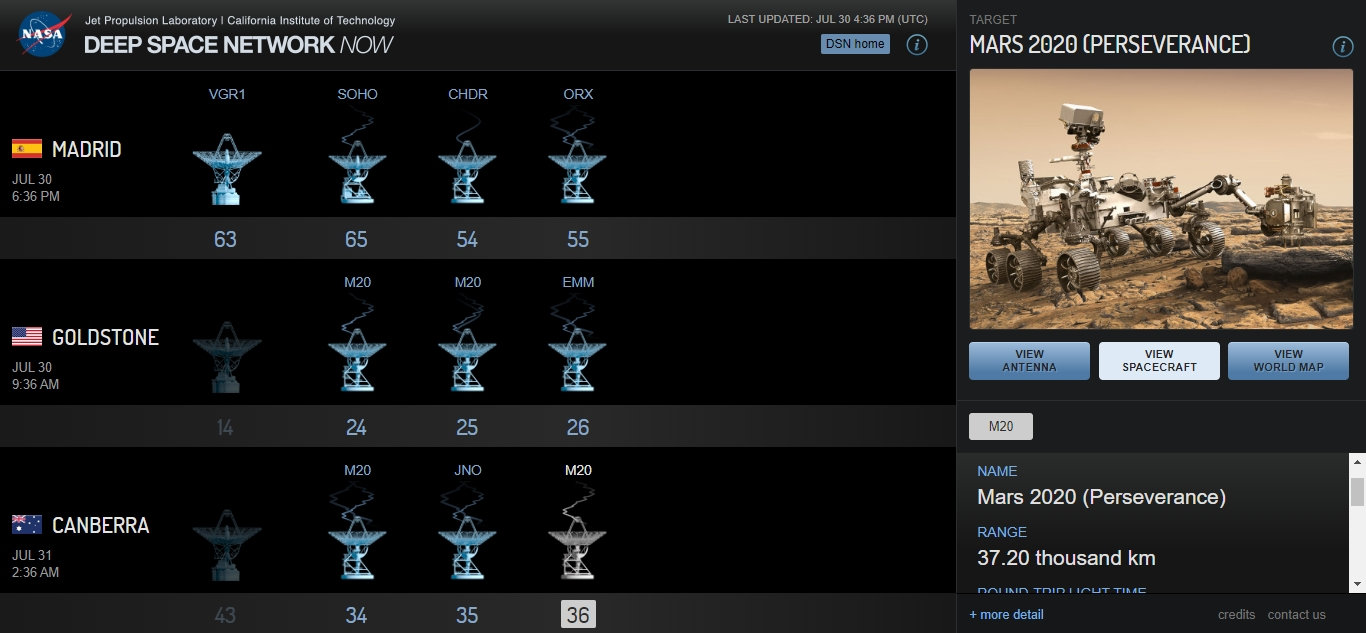This screenshot has width=1366, height=633.
Task: Click antenna number 54
Action: click(467, 239)
